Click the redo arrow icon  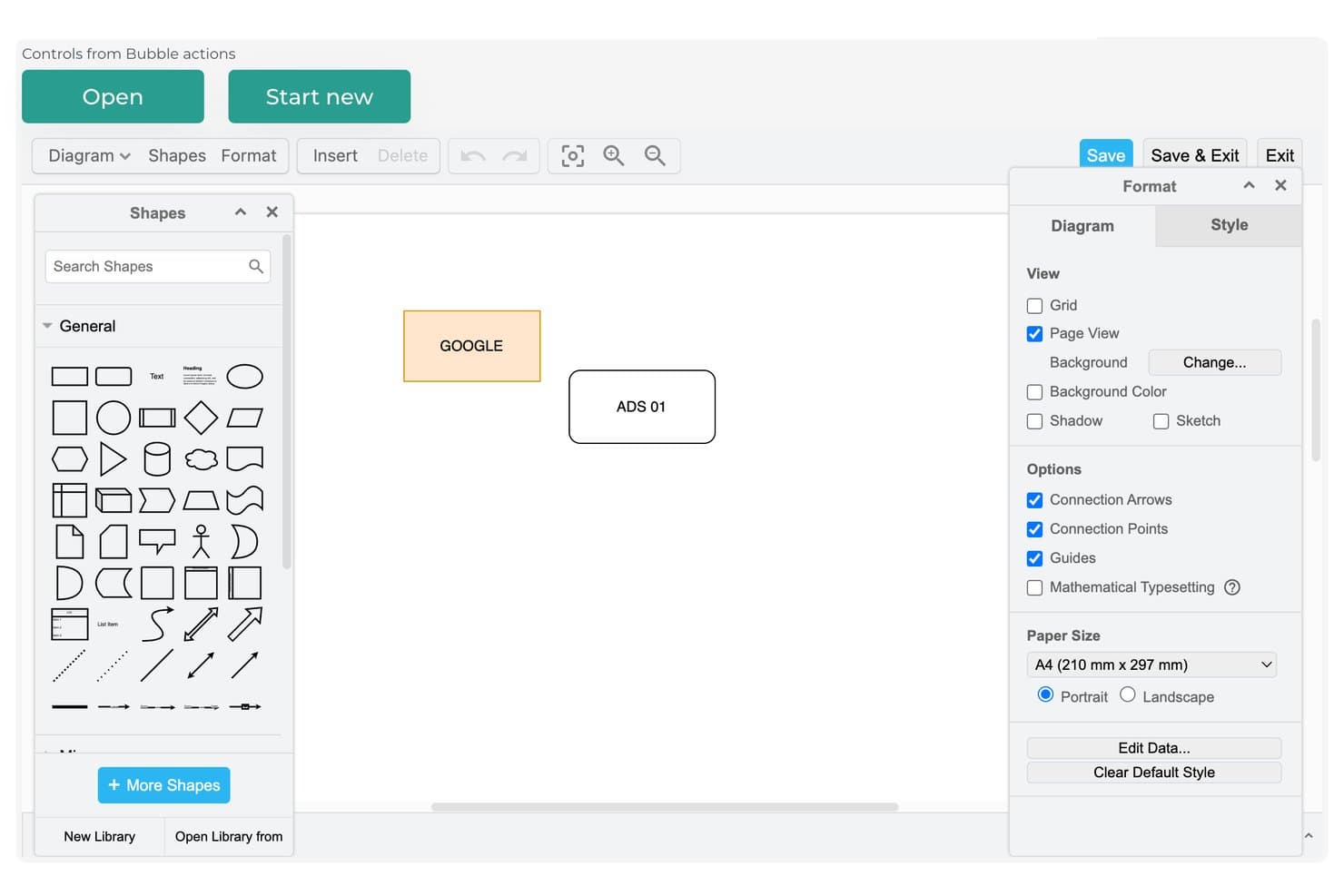(x=515, y=156)
